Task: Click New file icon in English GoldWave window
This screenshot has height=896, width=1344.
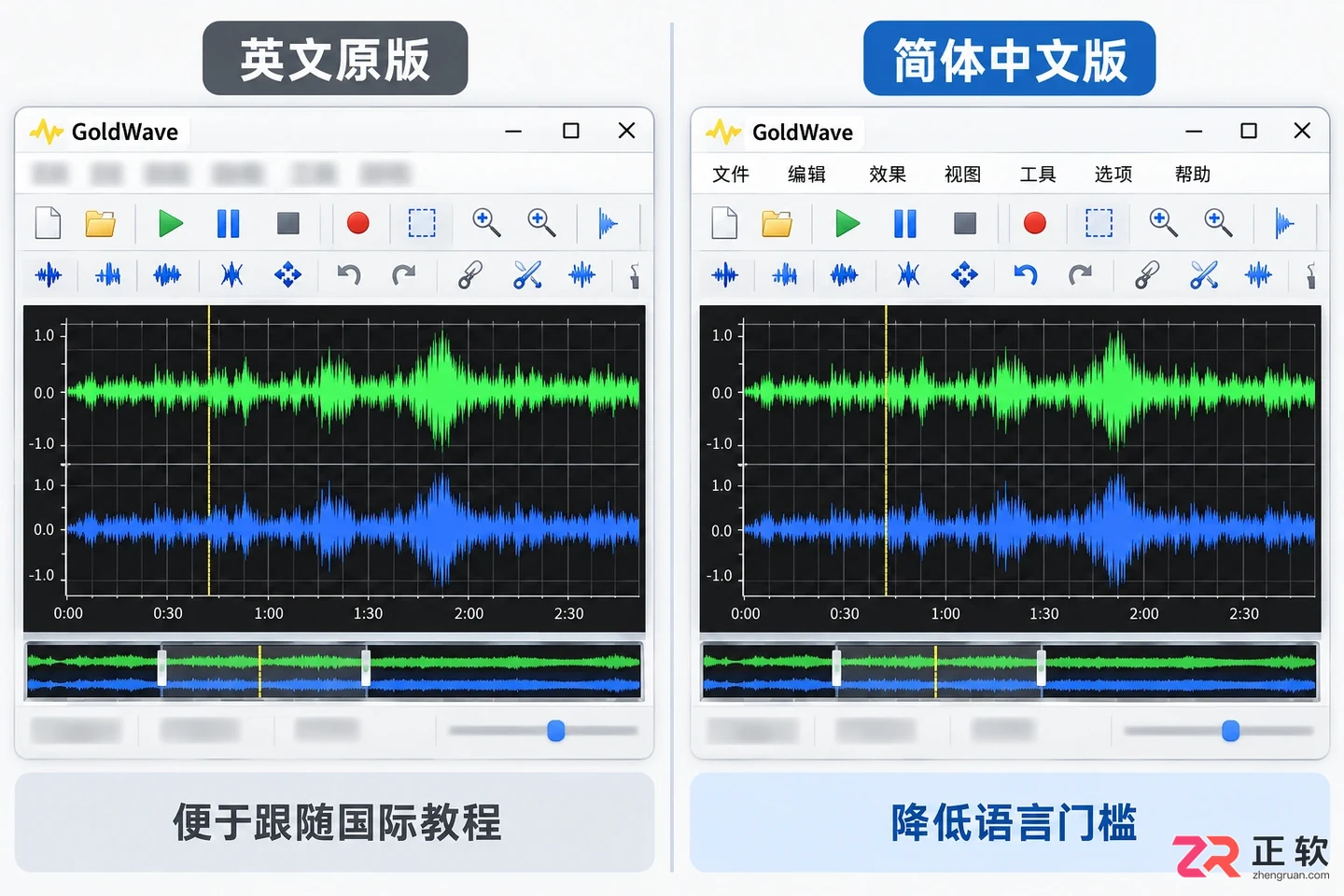Action: pos(48,223)
